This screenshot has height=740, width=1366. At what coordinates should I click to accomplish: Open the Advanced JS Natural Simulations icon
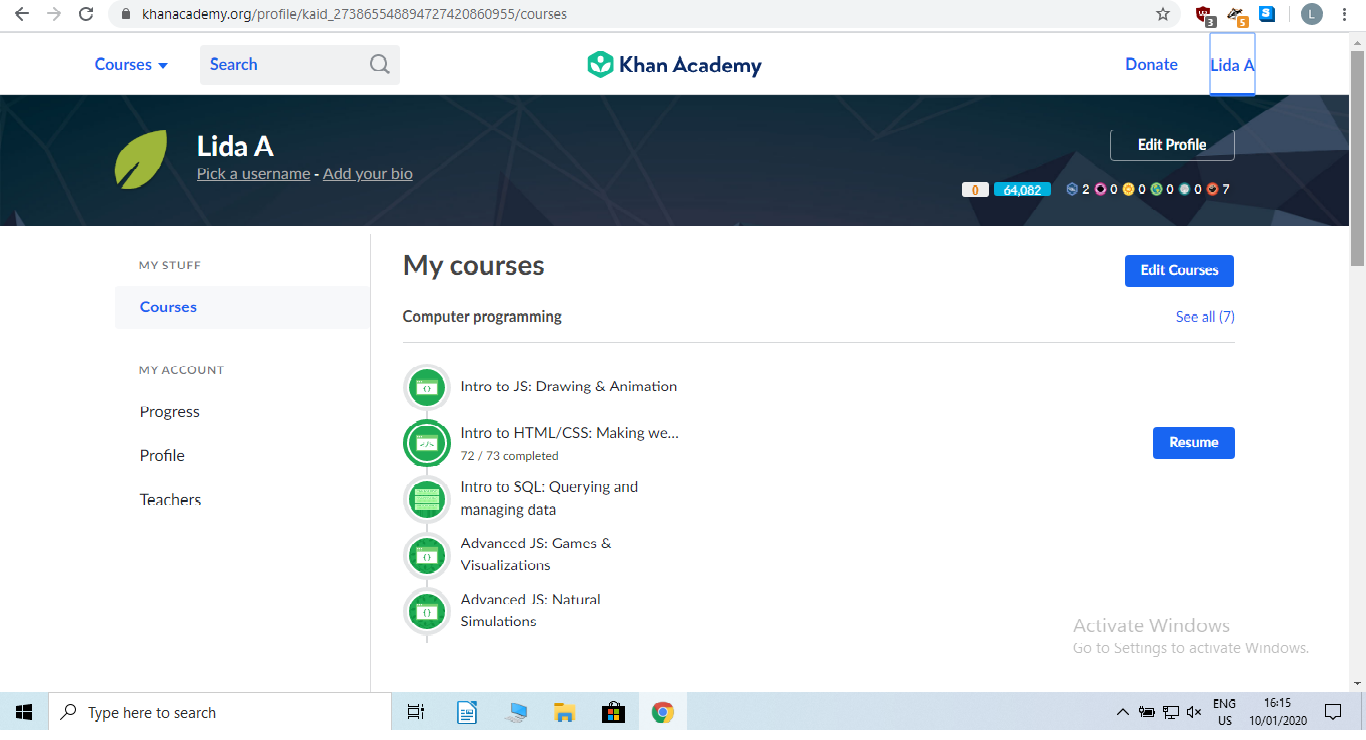coord(427,611)
